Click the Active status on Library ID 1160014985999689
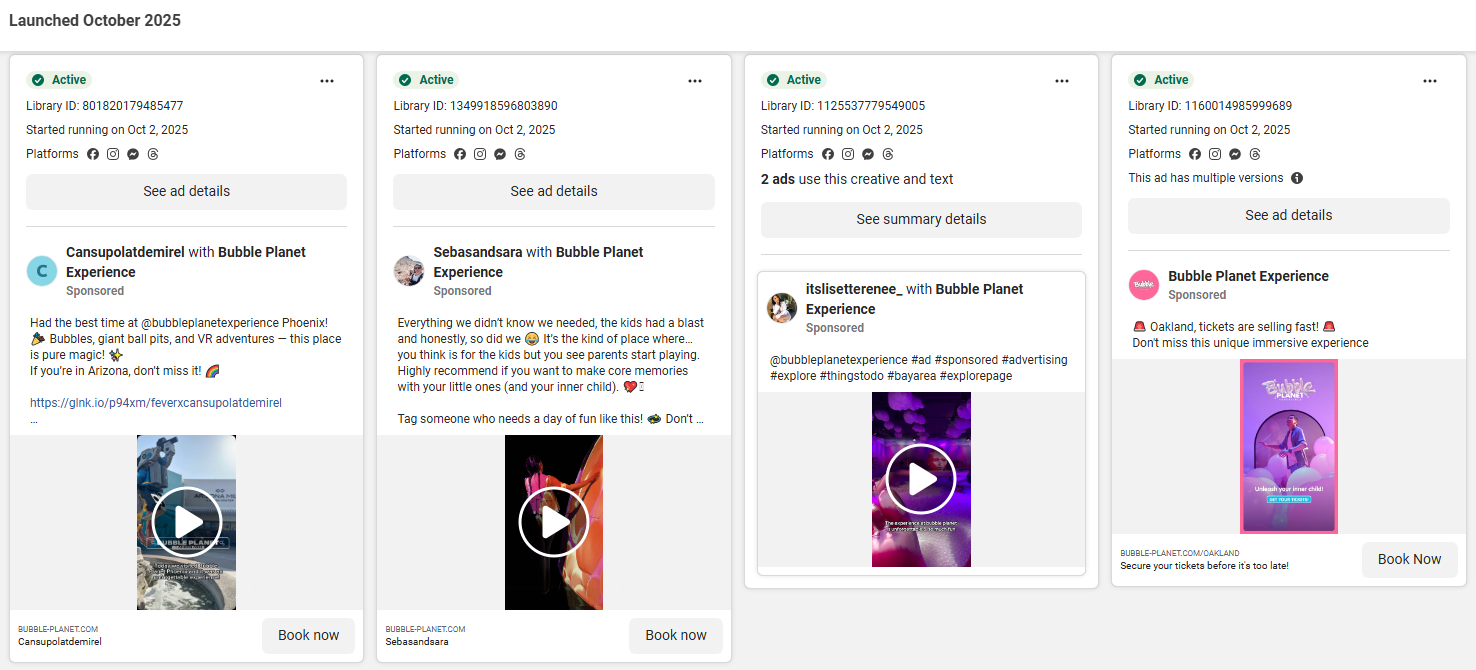 pos(1162,80)
